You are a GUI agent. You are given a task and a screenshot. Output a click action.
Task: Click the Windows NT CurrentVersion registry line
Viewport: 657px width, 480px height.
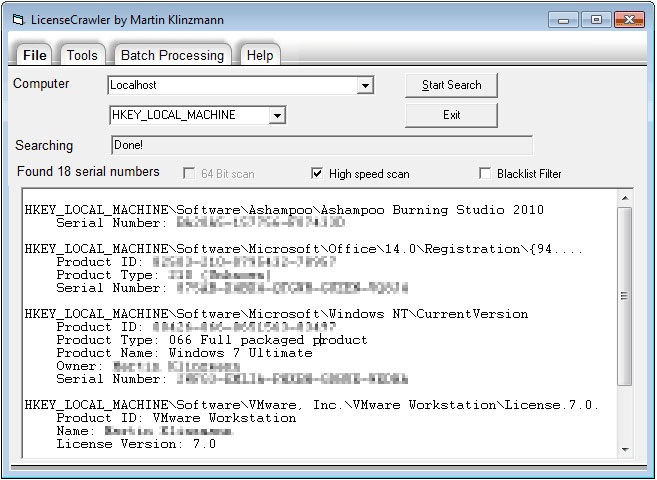click(x=276, y=314)
